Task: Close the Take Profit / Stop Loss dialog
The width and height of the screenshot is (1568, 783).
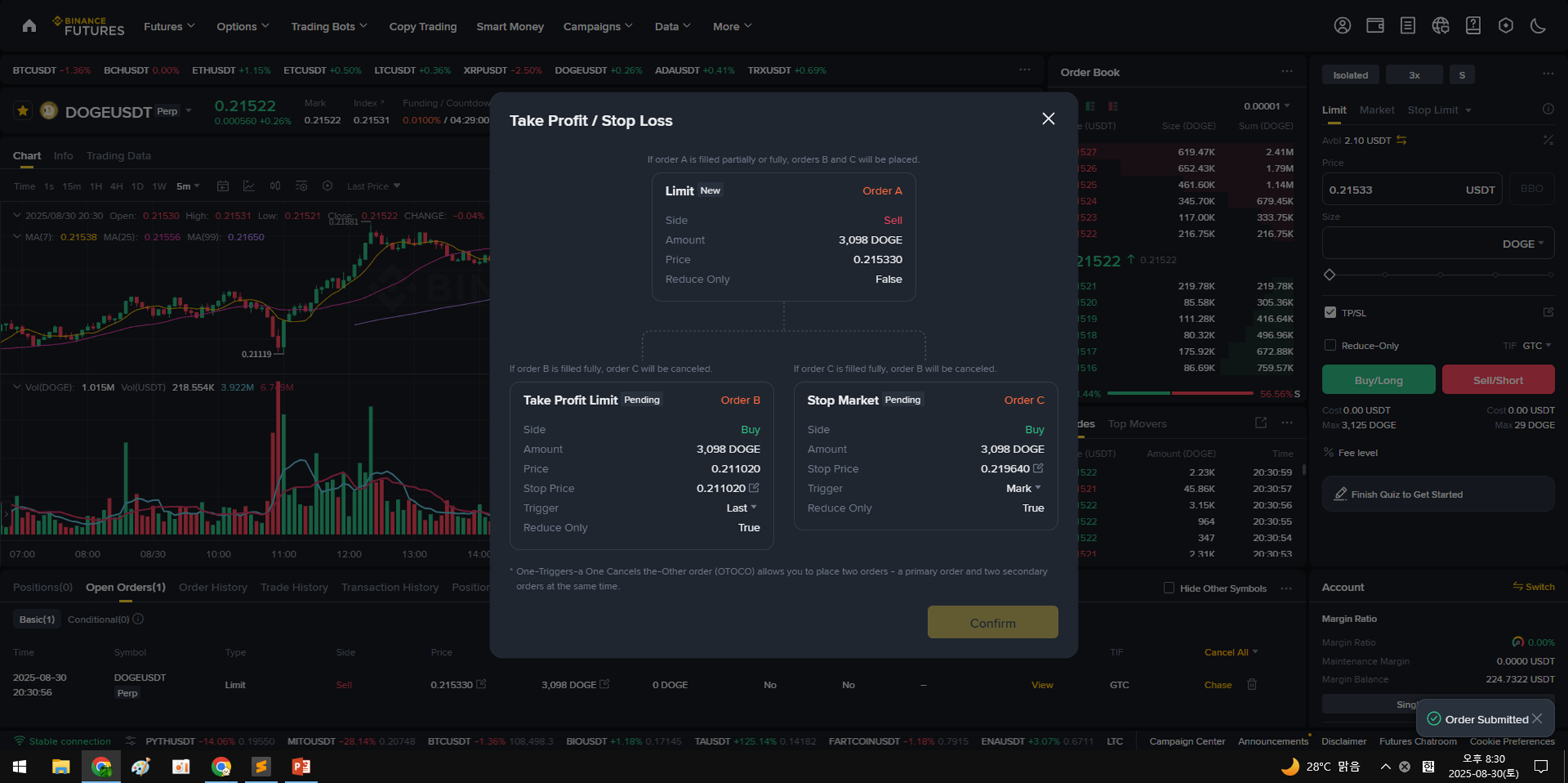Action: 1048,119
